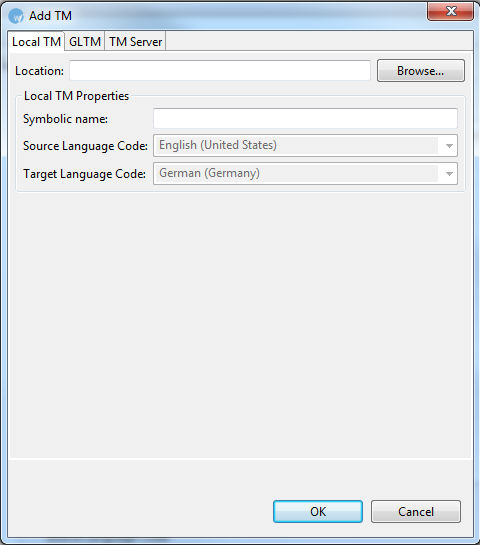
Task: Click the Location label
Action: (x=39, y=71)
